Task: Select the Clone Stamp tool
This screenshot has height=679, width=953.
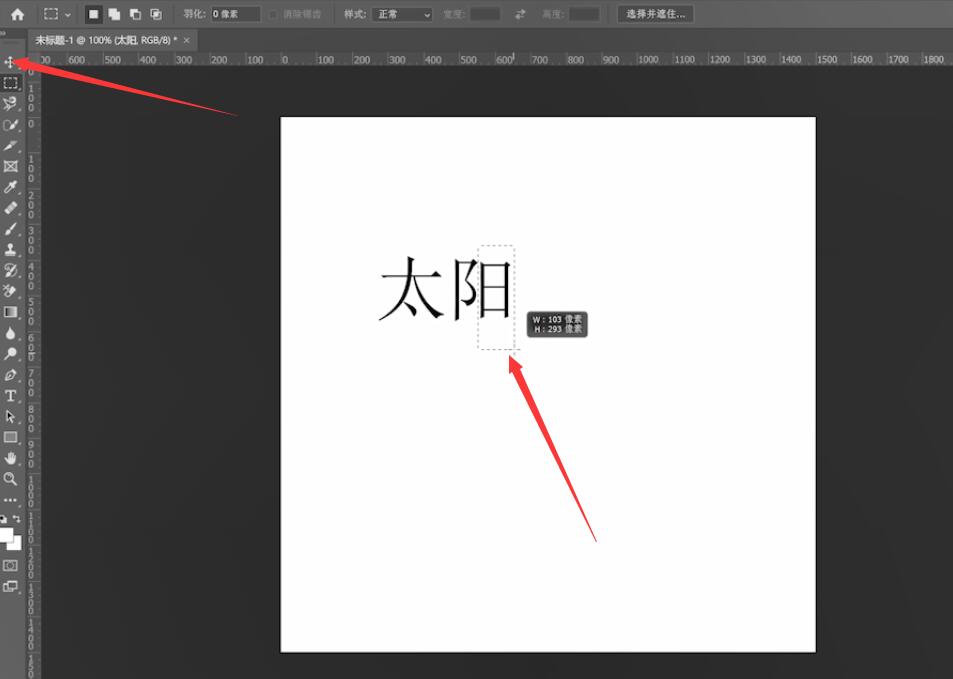Action: click(10, 249)
